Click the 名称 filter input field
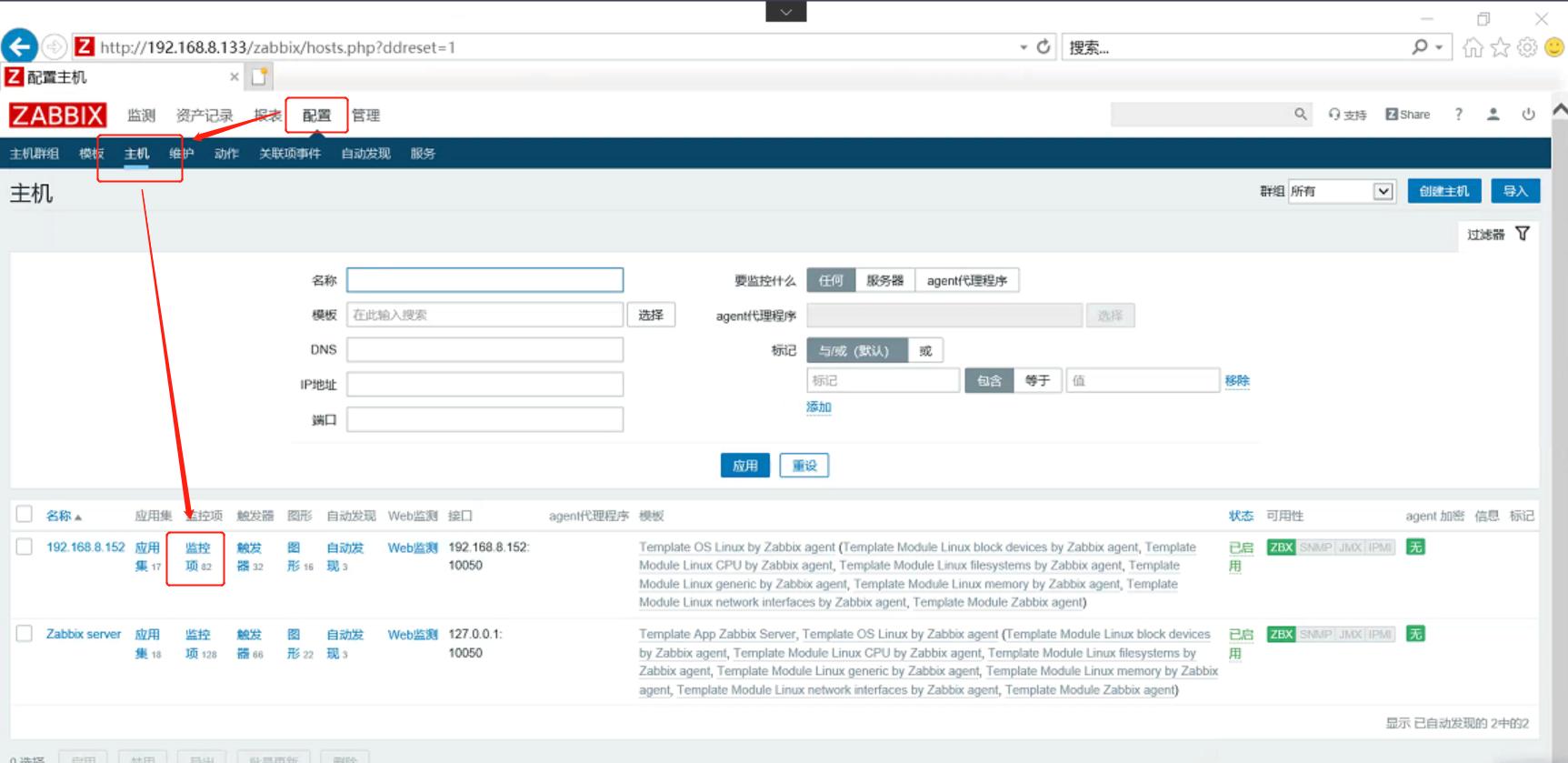The width and height of the screenshot is (1568, 763). [484, 279]
